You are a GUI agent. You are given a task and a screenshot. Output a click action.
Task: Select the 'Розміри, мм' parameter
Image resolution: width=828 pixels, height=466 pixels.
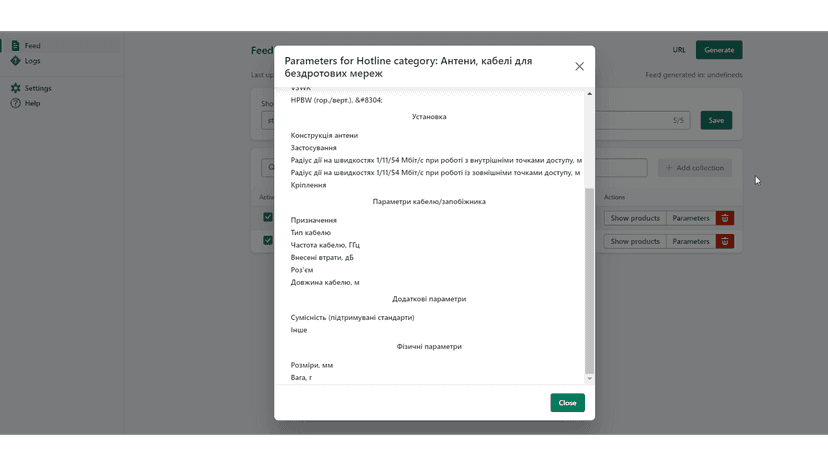312,365
